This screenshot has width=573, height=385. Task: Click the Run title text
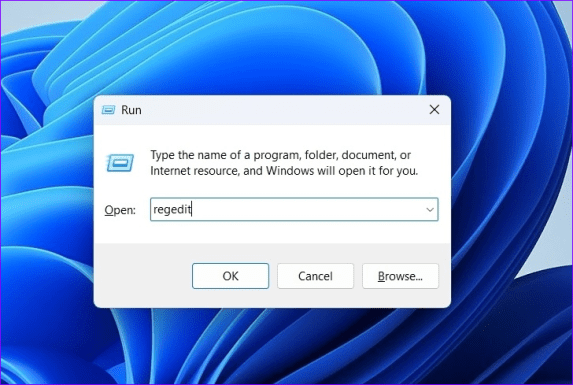[x=131, y=110]
